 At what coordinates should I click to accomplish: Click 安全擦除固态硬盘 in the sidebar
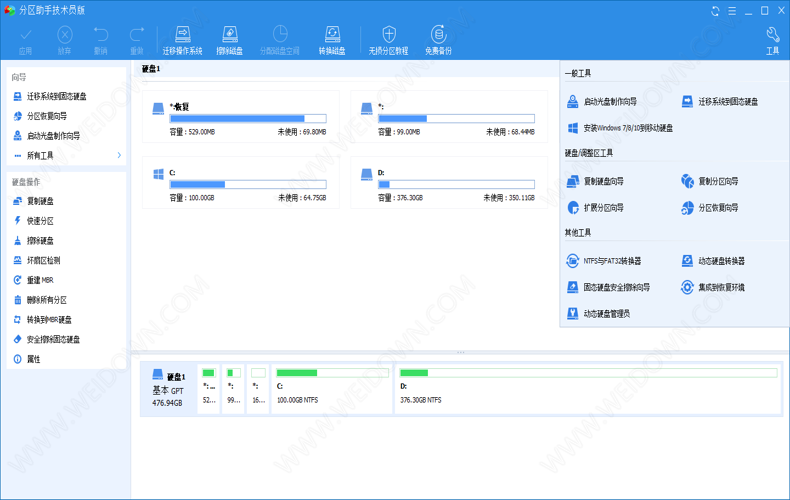(x=46, y=339)
